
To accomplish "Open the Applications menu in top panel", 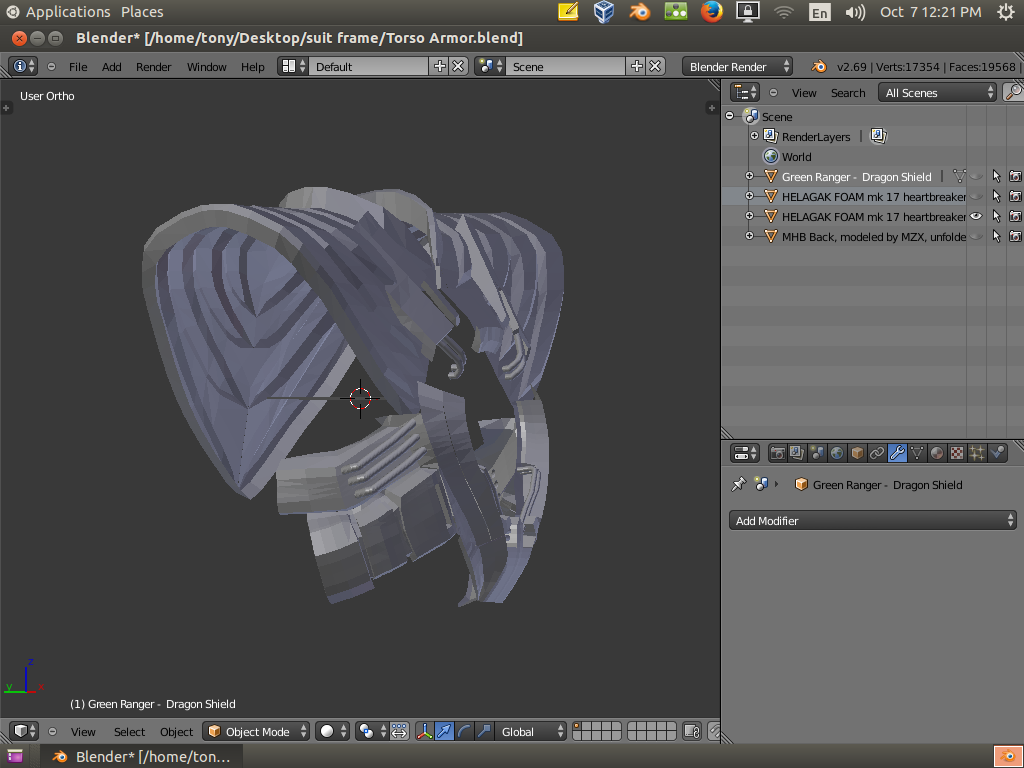I will [68, 12].
